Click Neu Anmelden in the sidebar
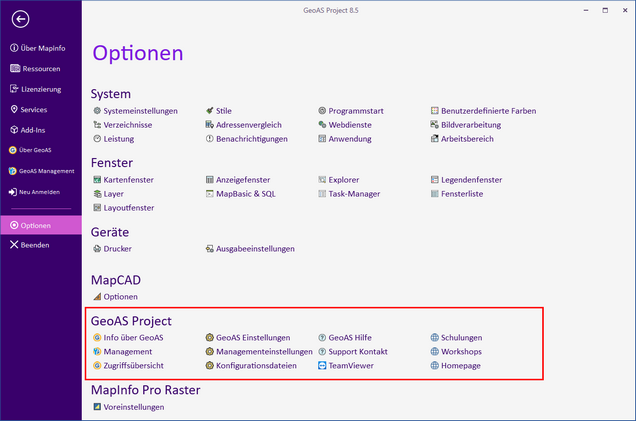 (x=39, y=191)
